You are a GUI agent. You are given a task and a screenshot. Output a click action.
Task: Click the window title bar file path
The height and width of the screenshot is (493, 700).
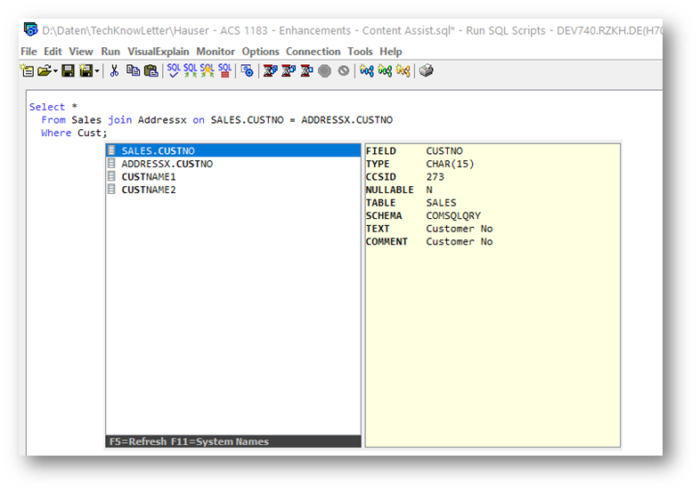pos(248,30)
